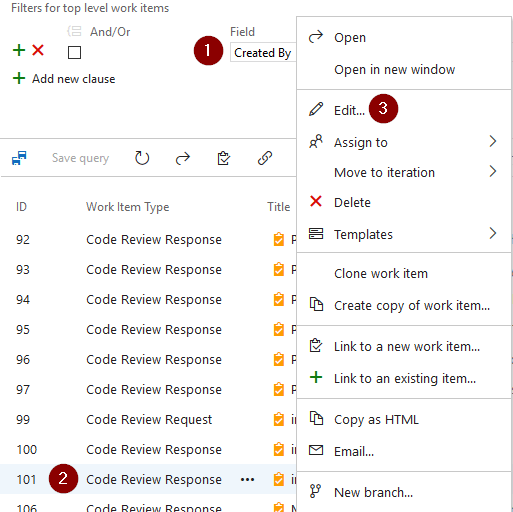Click the open work item arrow icon
513x512 pixels.
[183, 158]
